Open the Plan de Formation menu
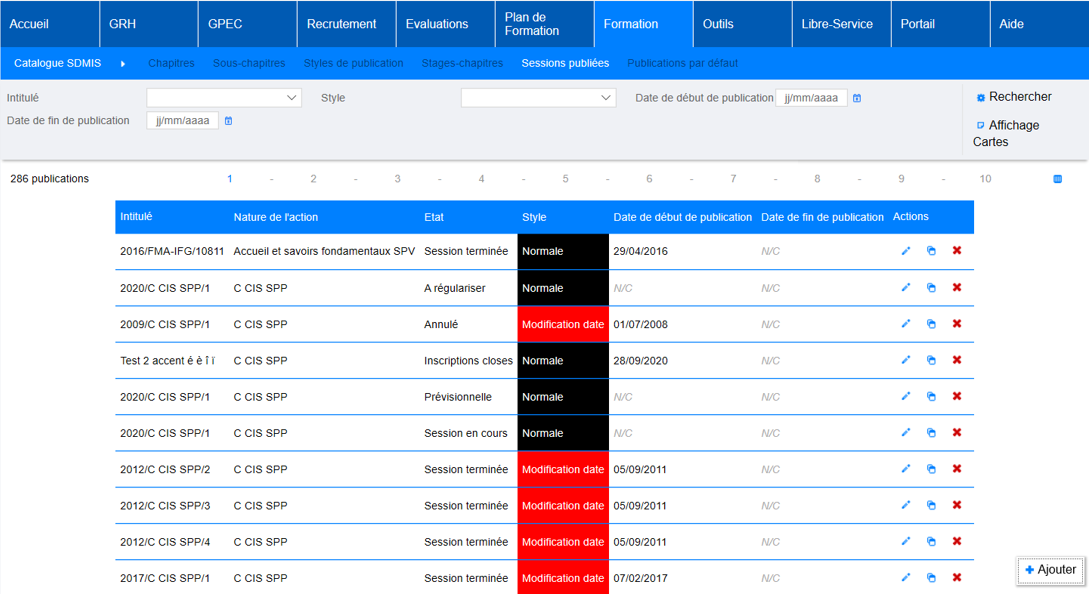 (543, 24)
